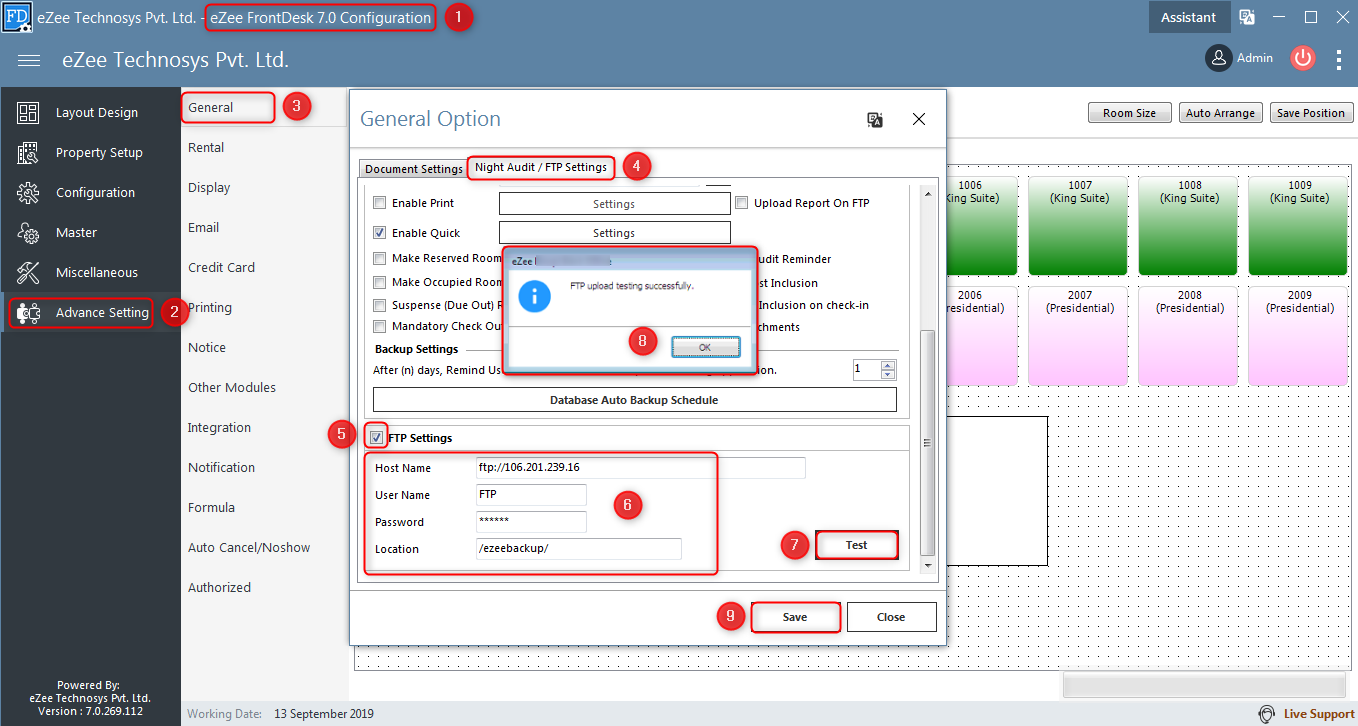Click the title bar translate icon
The image size is (1358, 726).
point(1247,17)
